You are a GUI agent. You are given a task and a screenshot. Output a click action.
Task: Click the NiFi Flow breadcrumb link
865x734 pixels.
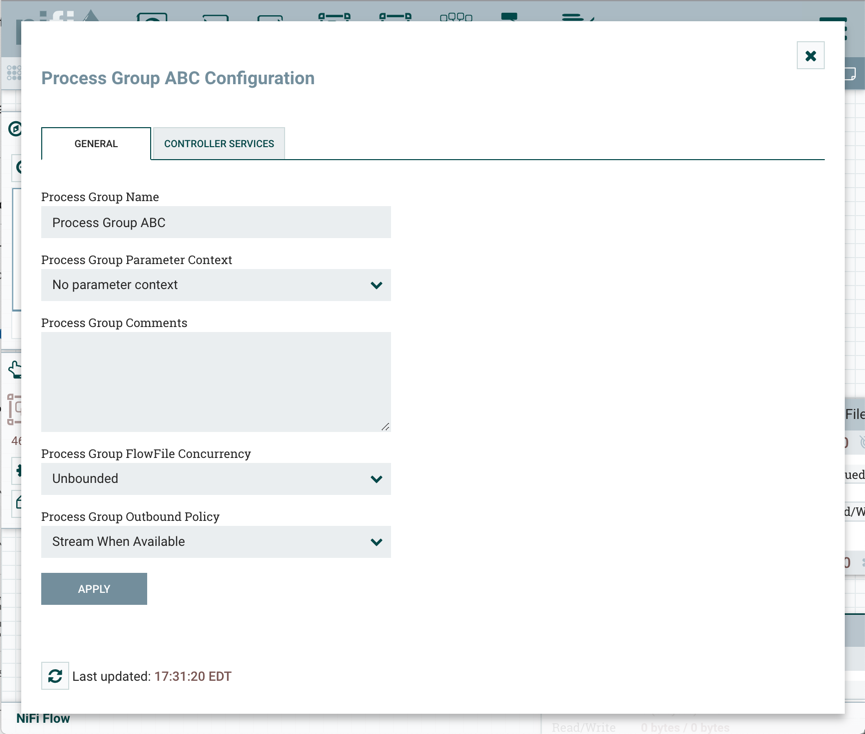pos(43,718)
